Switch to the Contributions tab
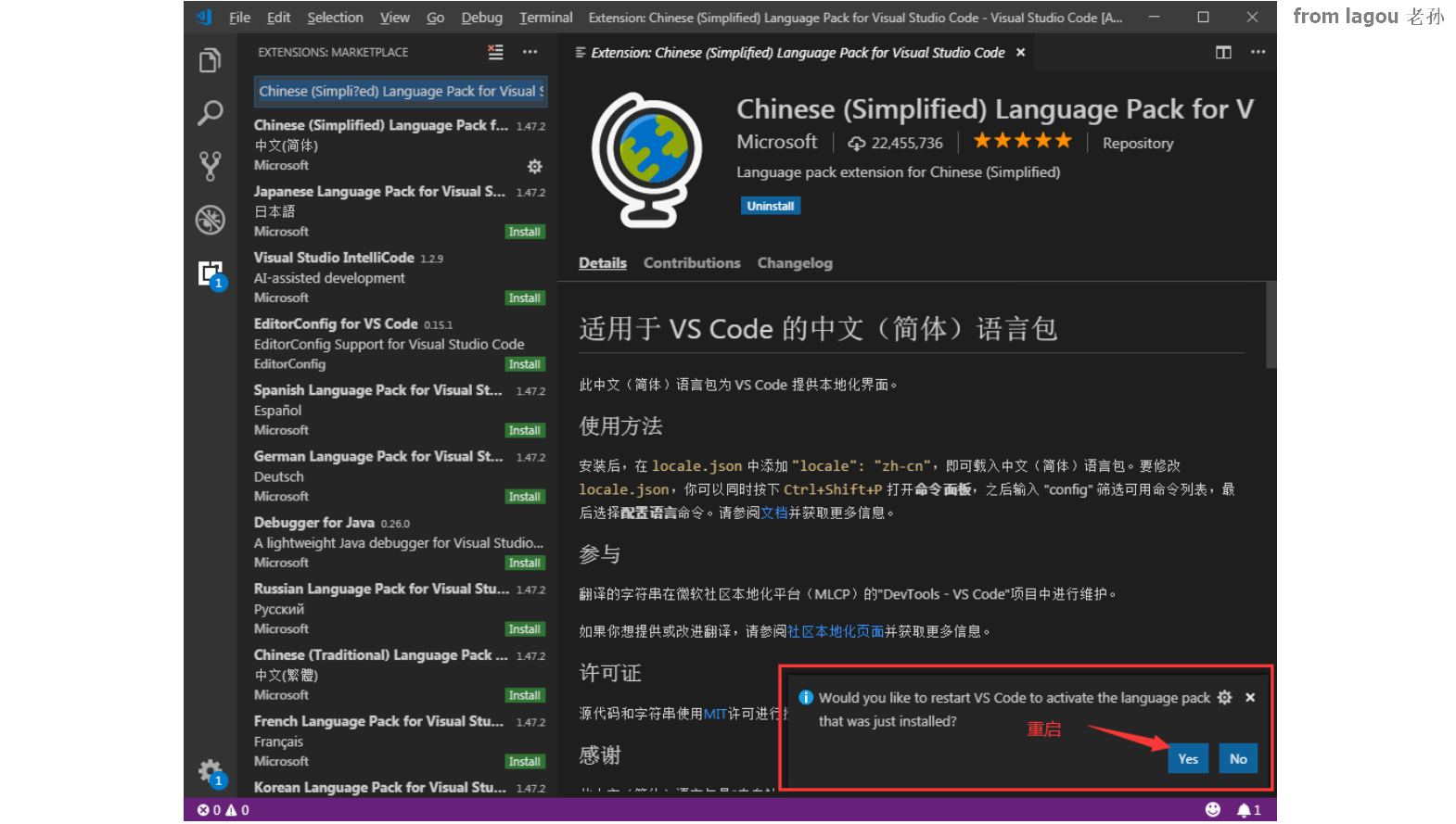1456x824 pixels. (692, 263)
